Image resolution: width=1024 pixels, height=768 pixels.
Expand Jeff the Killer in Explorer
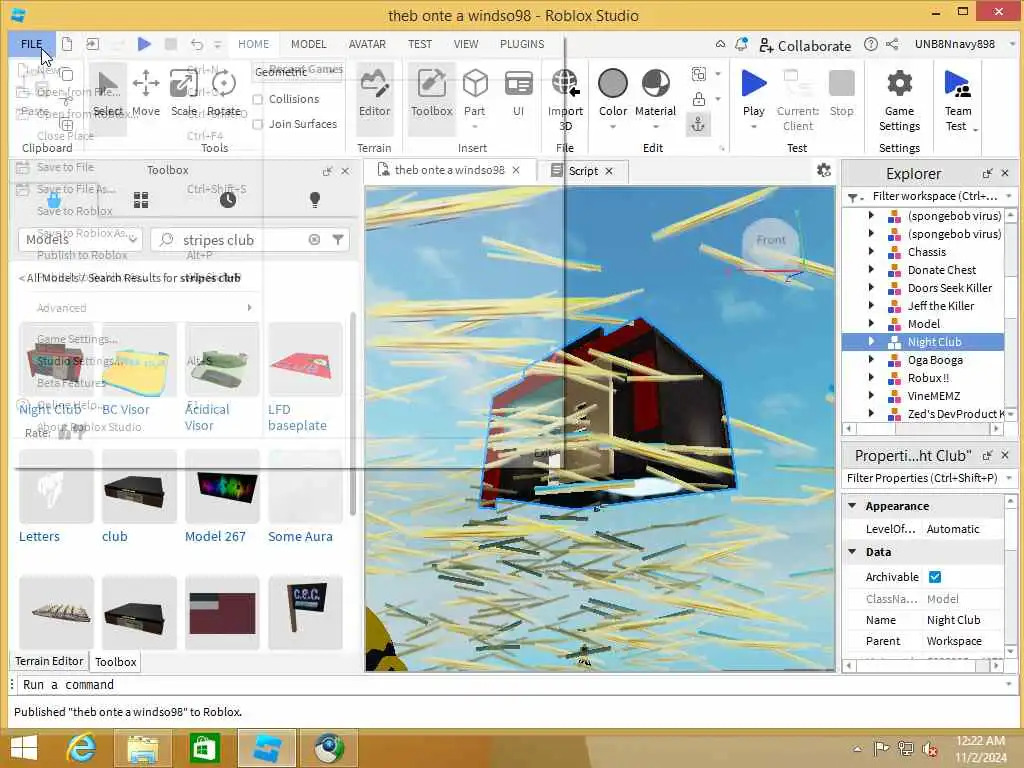coord(871,305)
